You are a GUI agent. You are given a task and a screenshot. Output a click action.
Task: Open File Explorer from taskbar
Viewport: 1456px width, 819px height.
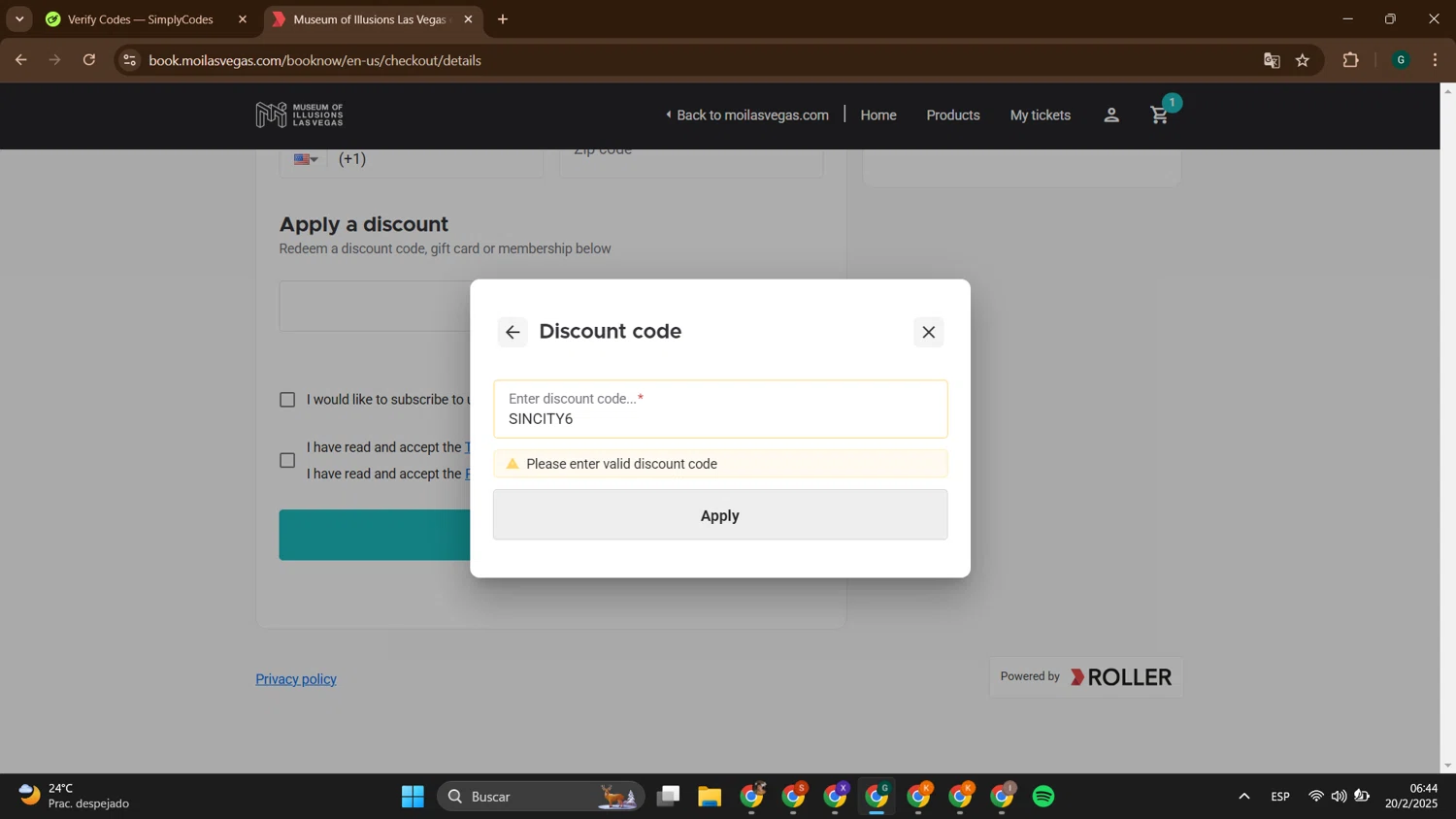pos(710,797)
